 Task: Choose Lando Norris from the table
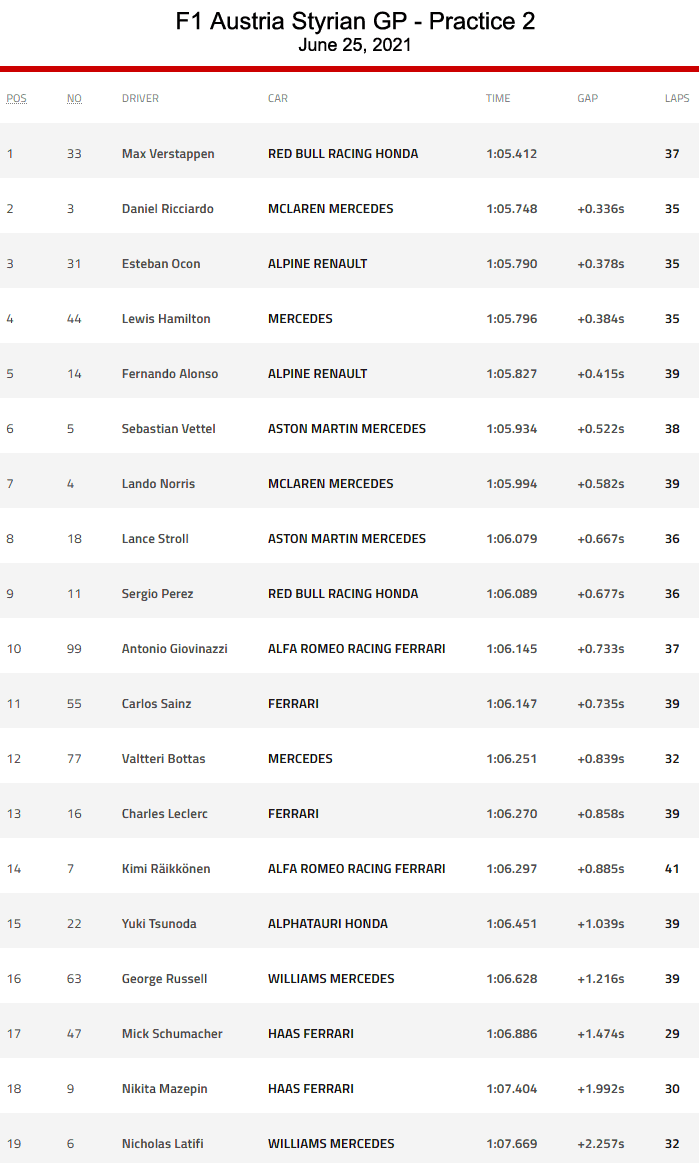pyautogui.click(x=158, y=484)
